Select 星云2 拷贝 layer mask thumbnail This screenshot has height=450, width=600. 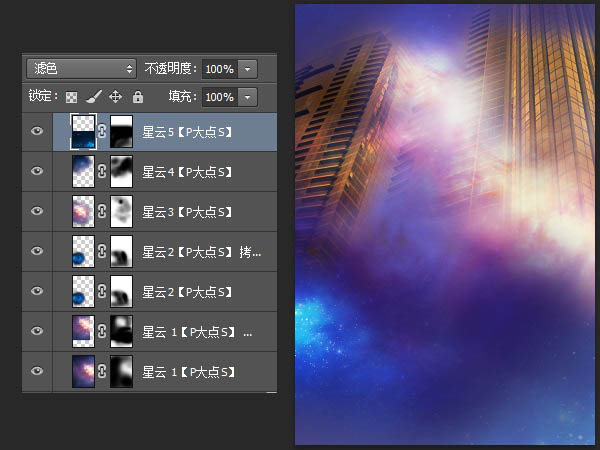pos(121,251)
